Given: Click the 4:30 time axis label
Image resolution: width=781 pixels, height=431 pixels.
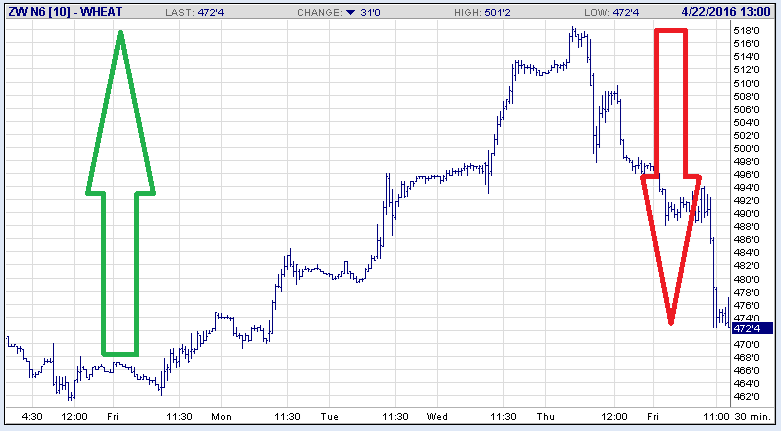Looking at the screenshot, I should pyautogui.click(x=32, y=416).
